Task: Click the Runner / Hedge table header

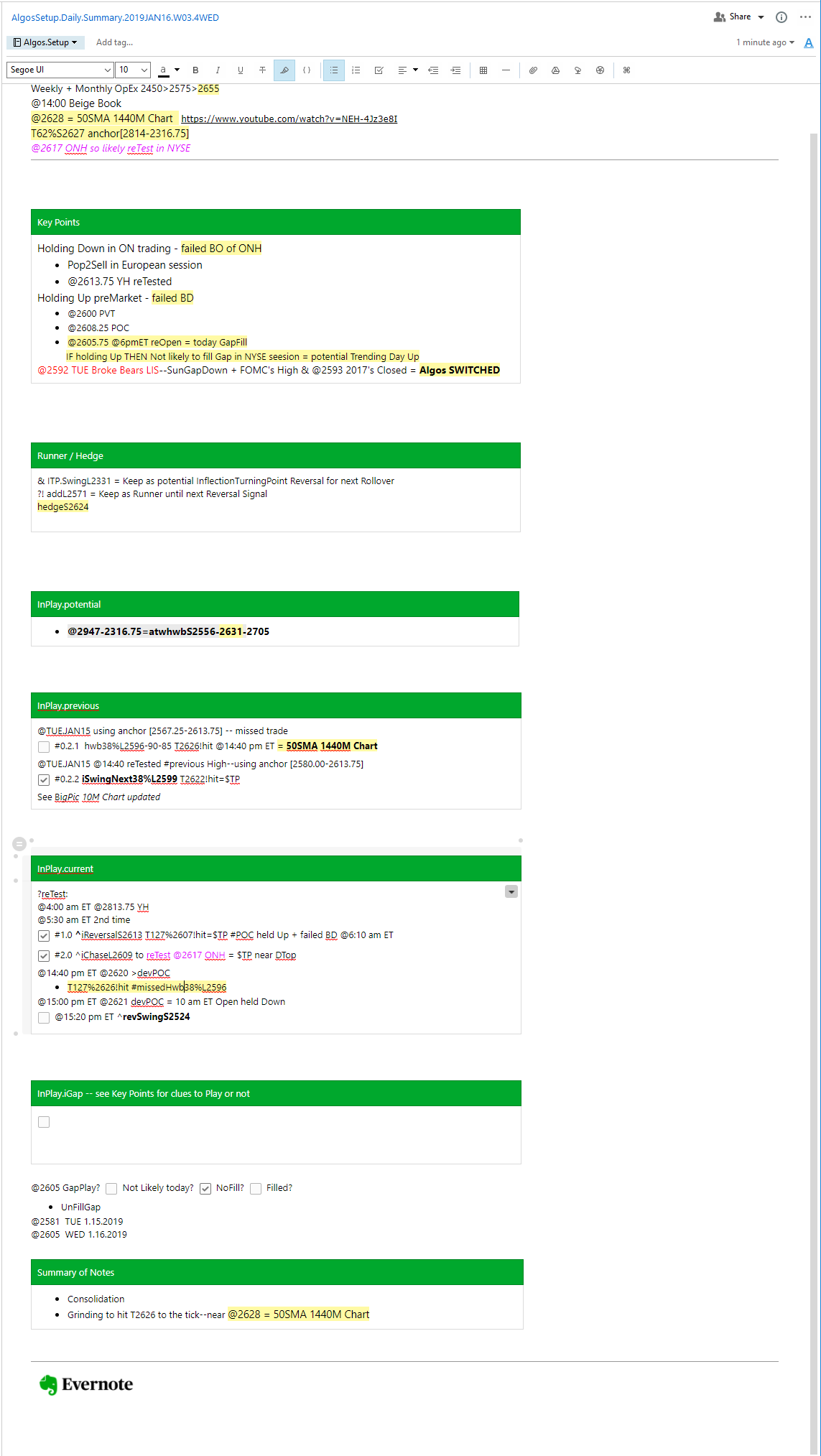Action: (x=276, y=456)
